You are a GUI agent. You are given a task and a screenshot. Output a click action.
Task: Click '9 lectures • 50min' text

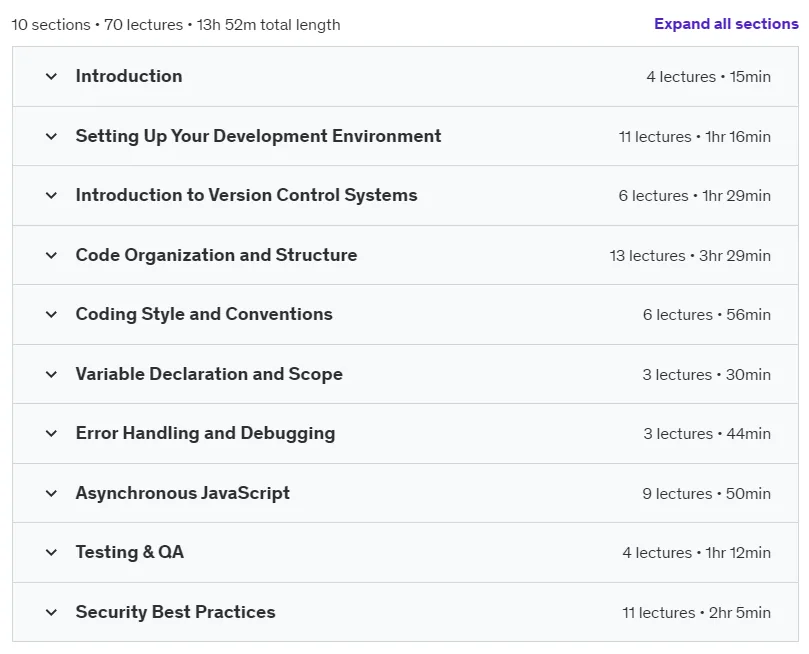[707, 494]
